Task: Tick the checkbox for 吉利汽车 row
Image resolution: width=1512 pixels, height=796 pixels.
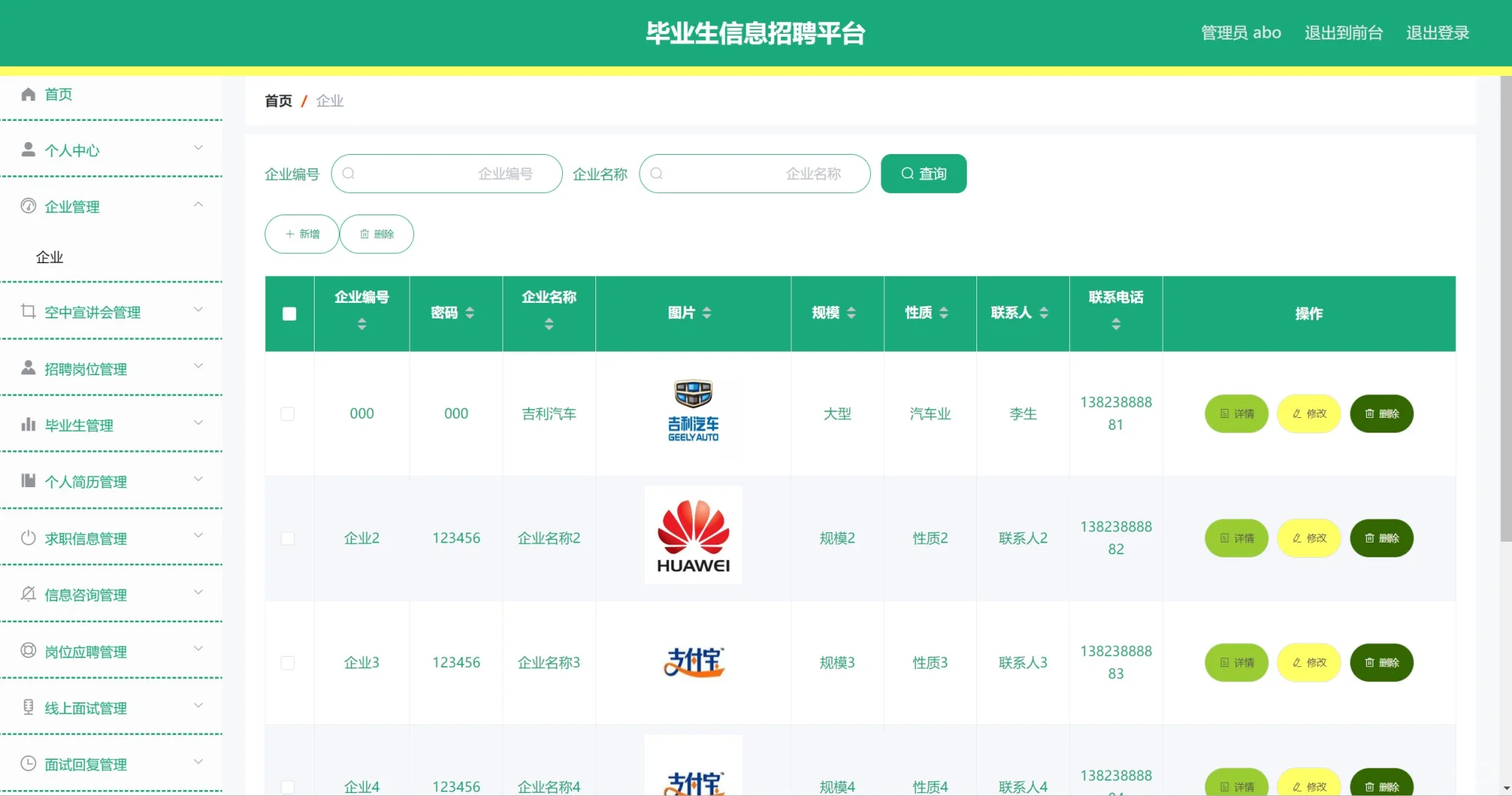Action: (288, 413)
